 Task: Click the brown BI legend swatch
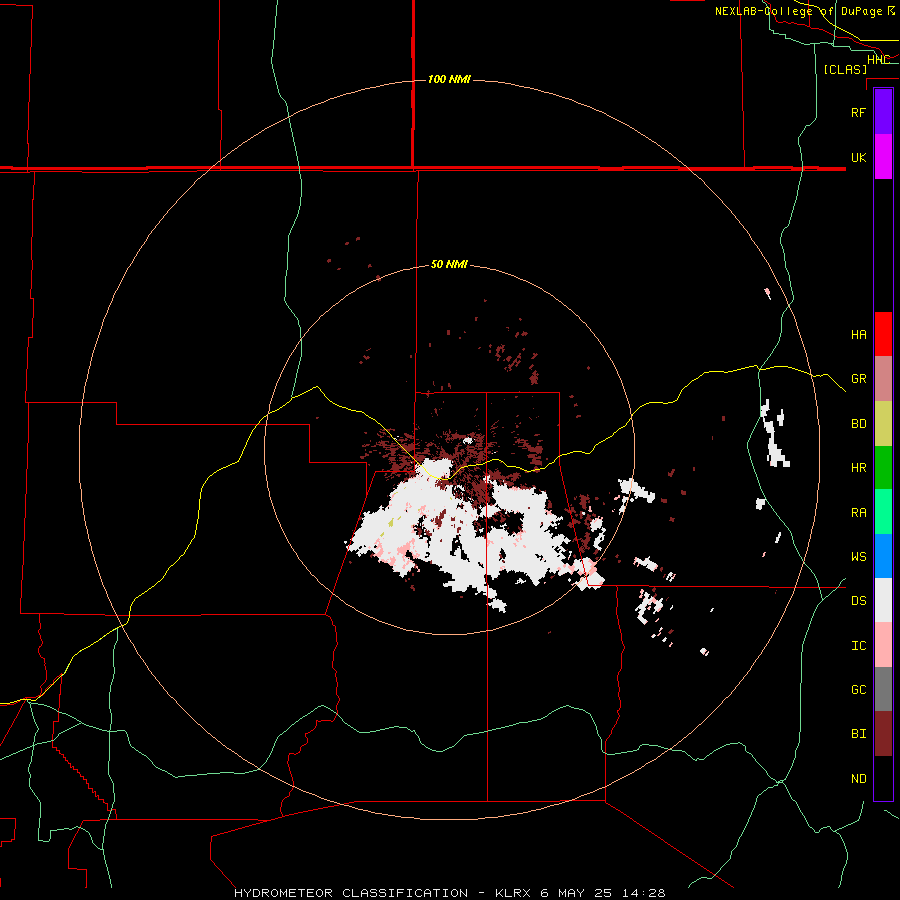[883, 734]
